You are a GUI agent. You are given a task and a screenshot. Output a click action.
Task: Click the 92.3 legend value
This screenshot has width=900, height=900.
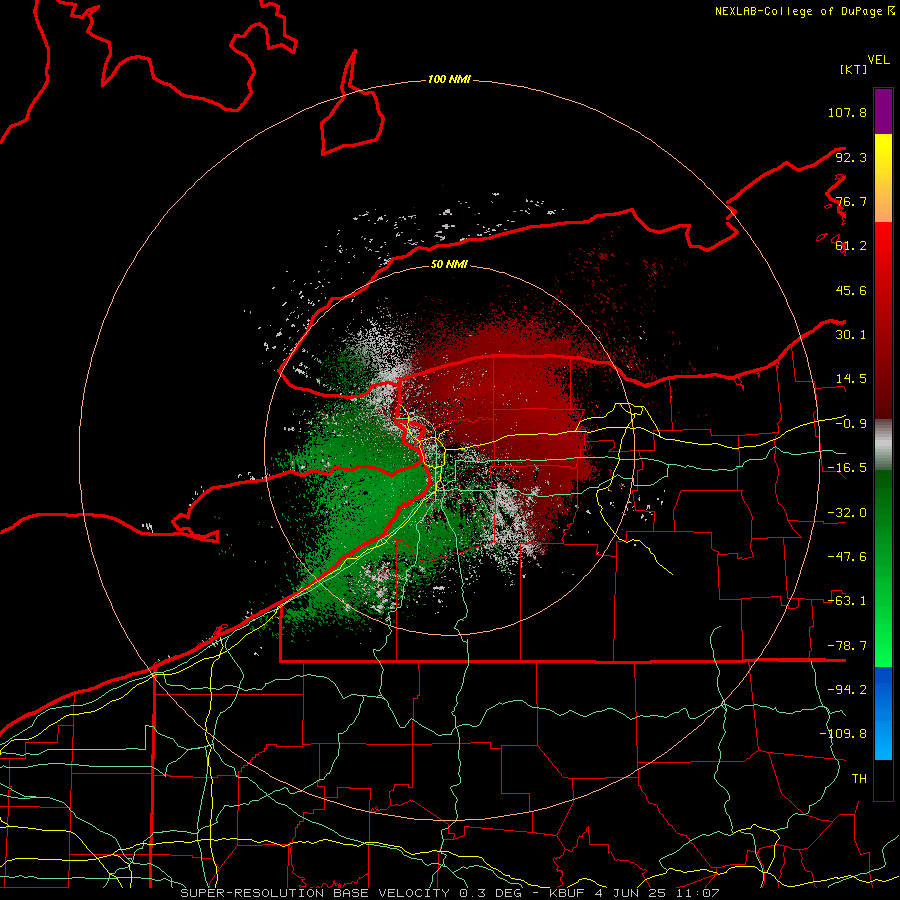851,157
